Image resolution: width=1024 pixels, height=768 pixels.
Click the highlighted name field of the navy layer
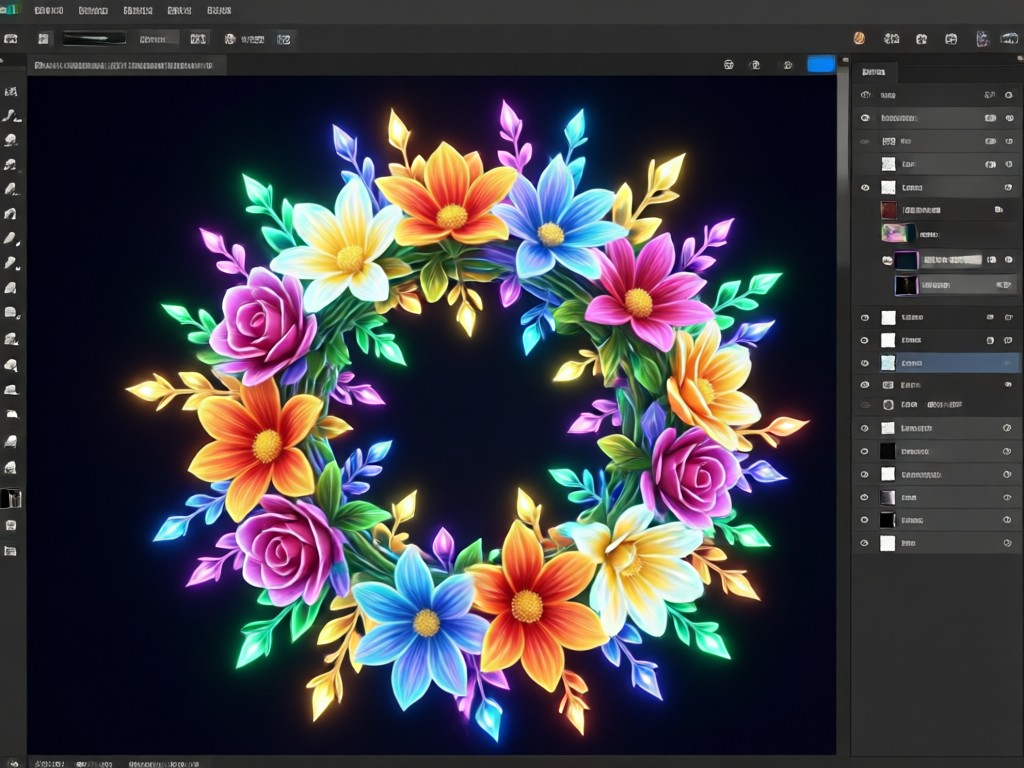coord(952,260)
